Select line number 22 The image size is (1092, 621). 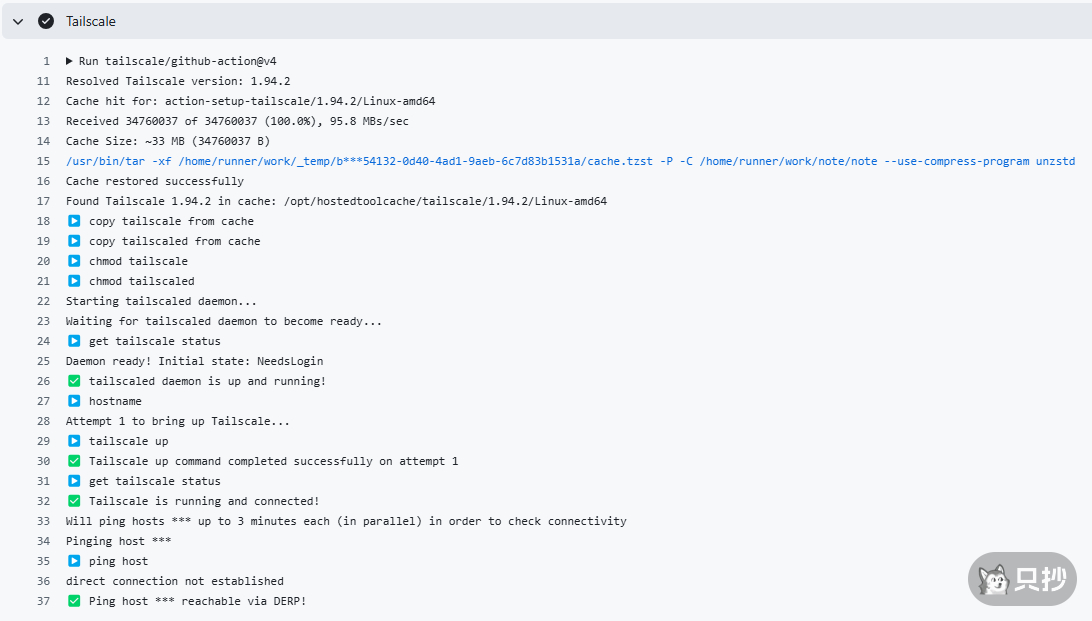pyautogui.click(x=43, y=301)
